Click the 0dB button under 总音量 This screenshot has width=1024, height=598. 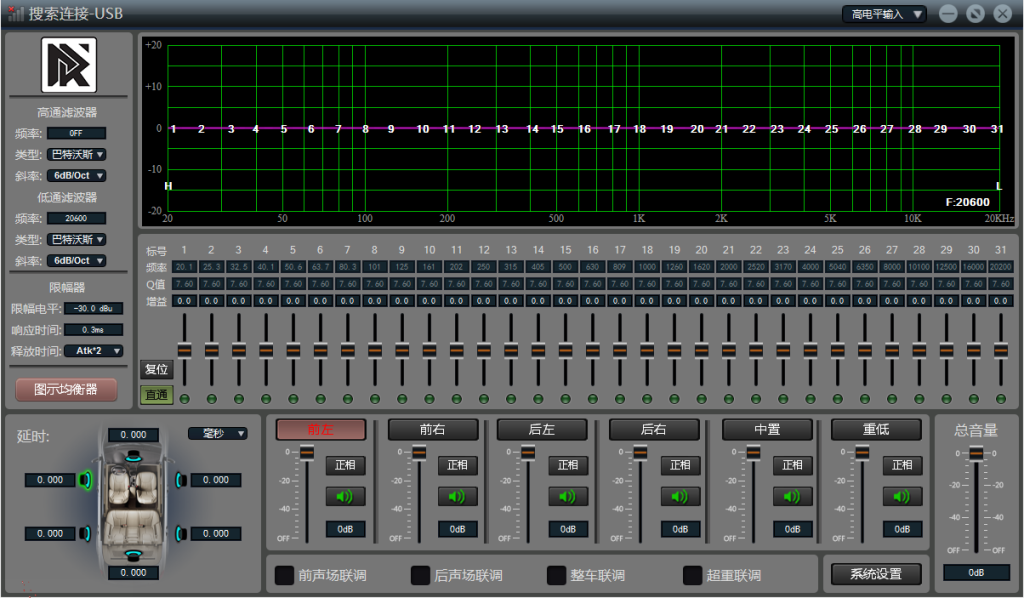[976, 573]
